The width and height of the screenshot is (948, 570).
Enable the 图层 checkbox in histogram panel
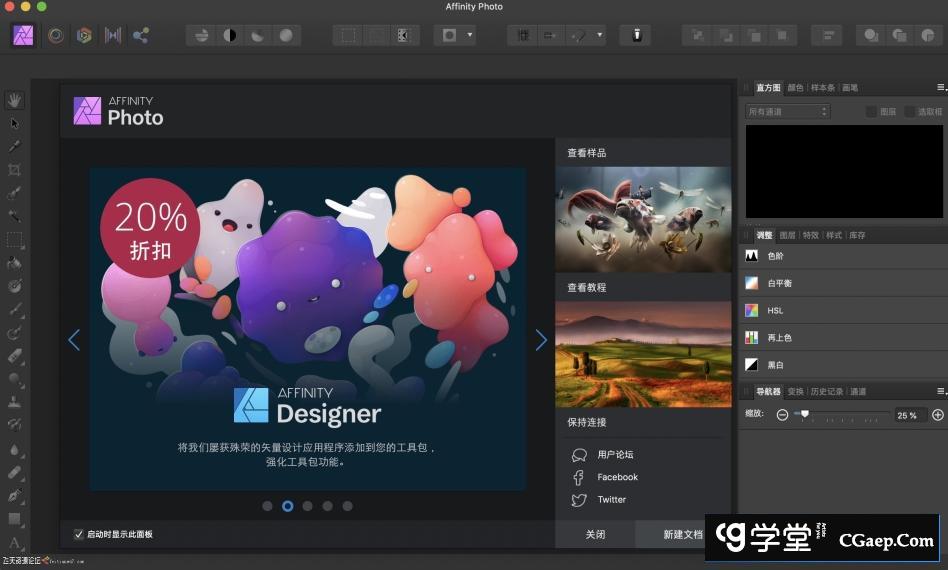point(871,112)
